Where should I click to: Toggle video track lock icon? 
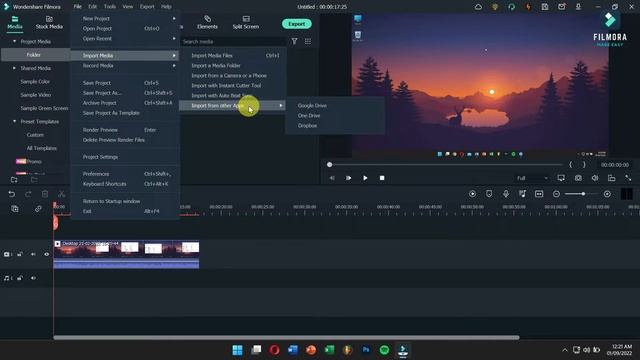click(20, 254)
